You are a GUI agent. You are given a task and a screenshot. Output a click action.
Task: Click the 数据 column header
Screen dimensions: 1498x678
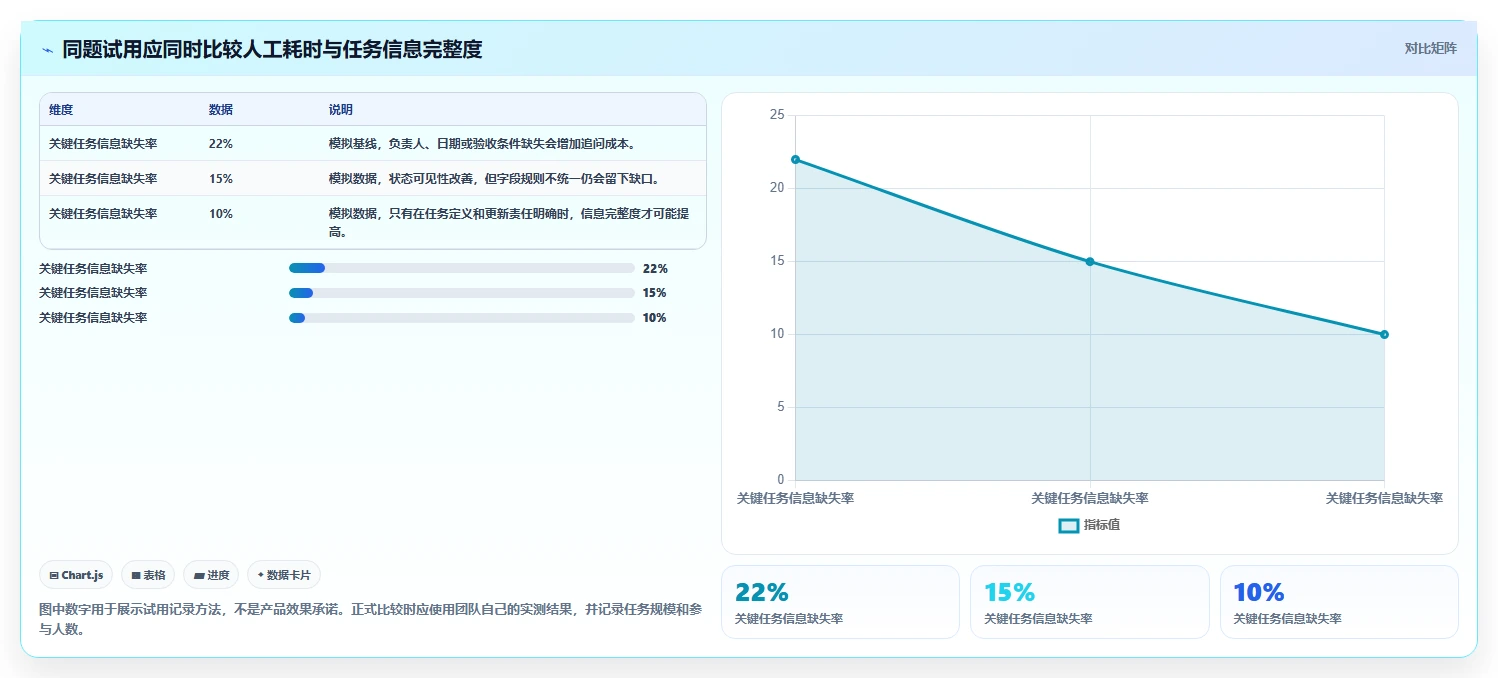point(221,110)
